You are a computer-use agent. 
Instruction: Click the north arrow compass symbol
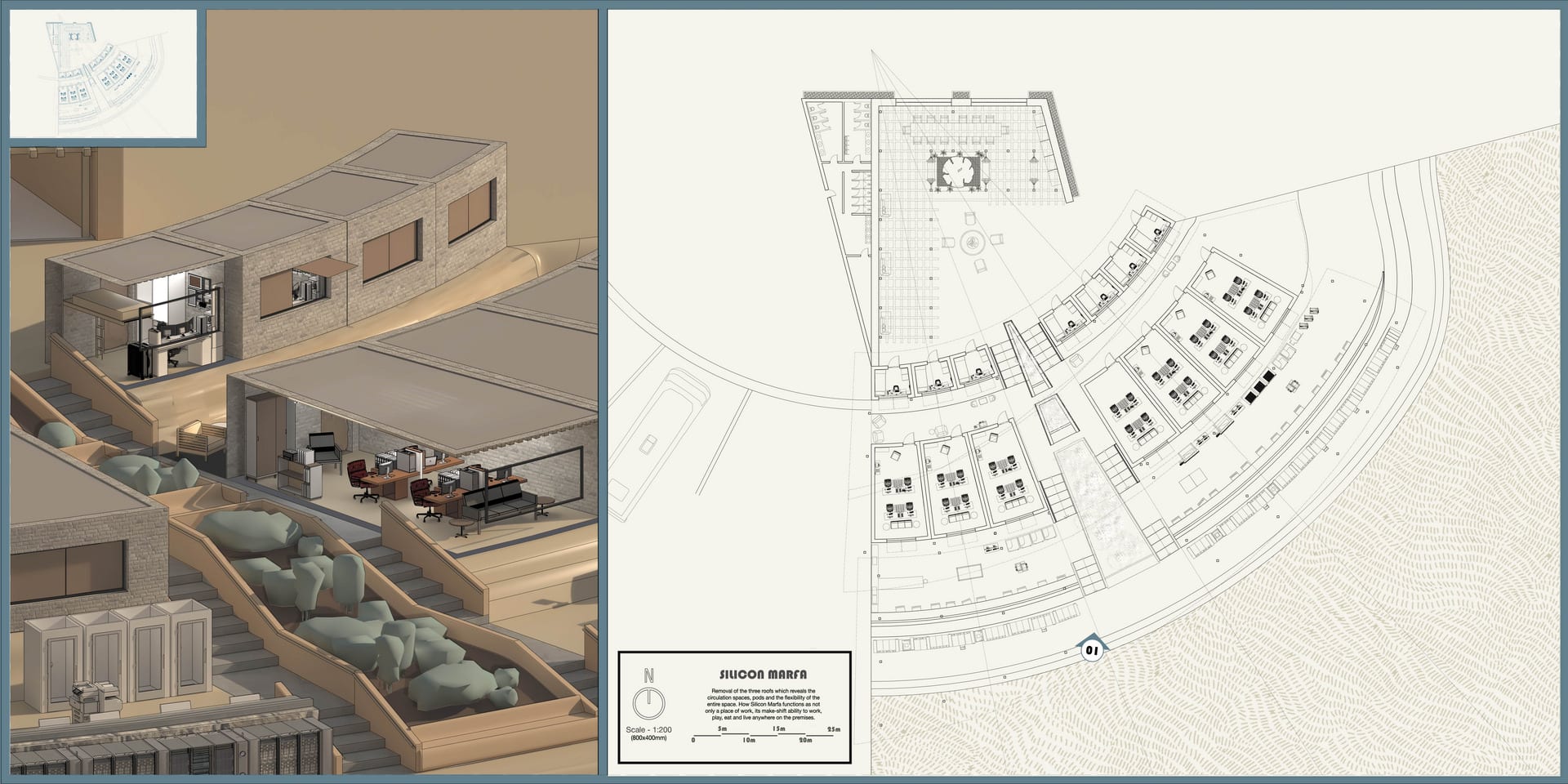[649, 703]
